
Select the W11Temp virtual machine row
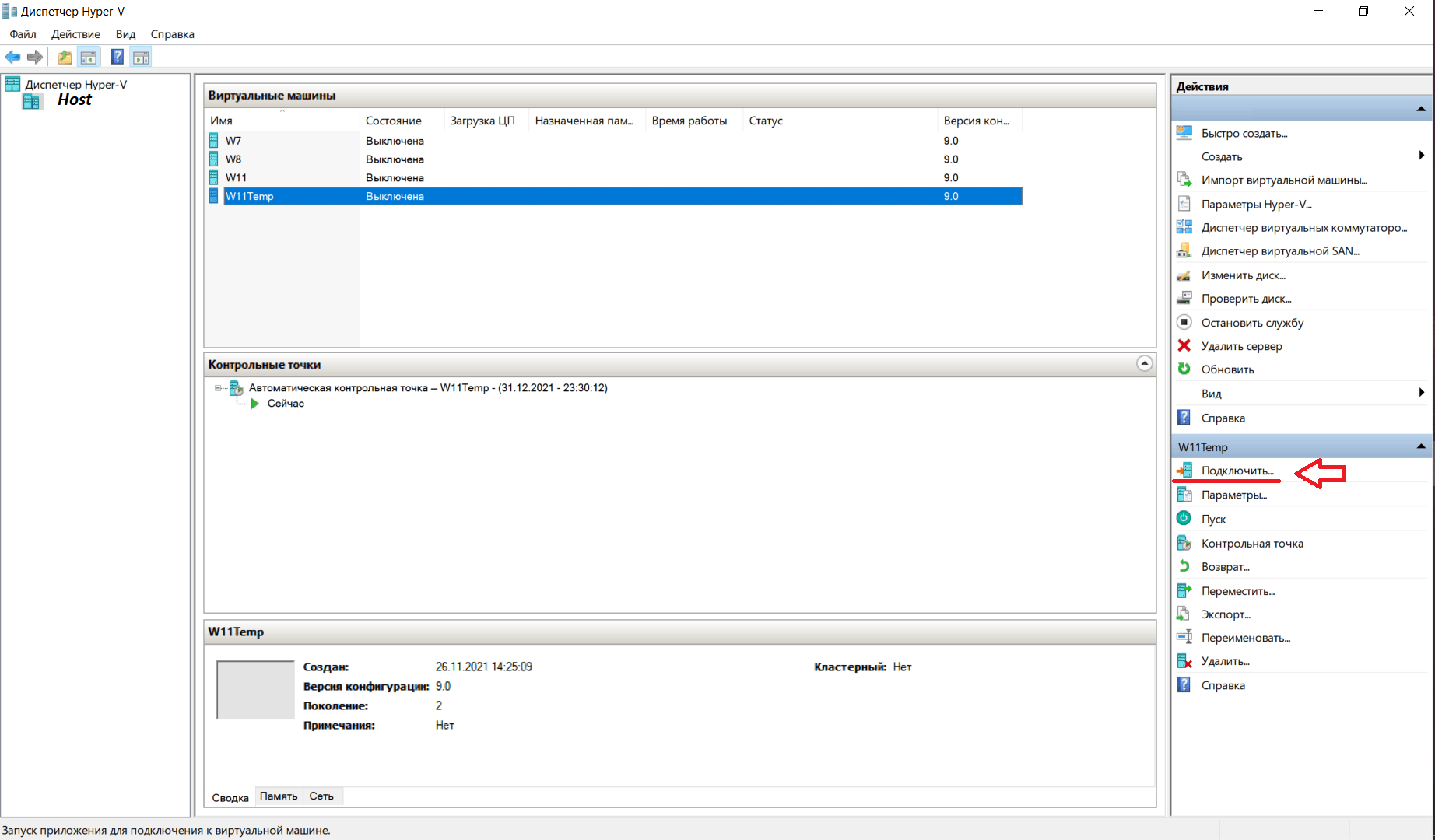[x=615, y=196]
